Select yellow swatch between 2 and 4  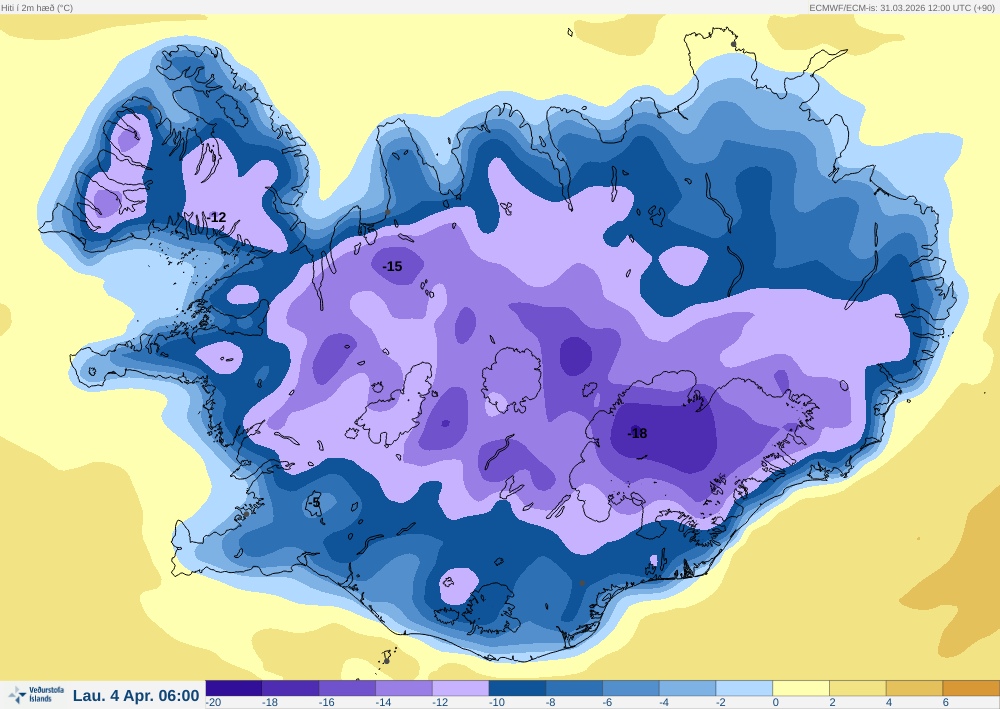click(x=858, y=688)
